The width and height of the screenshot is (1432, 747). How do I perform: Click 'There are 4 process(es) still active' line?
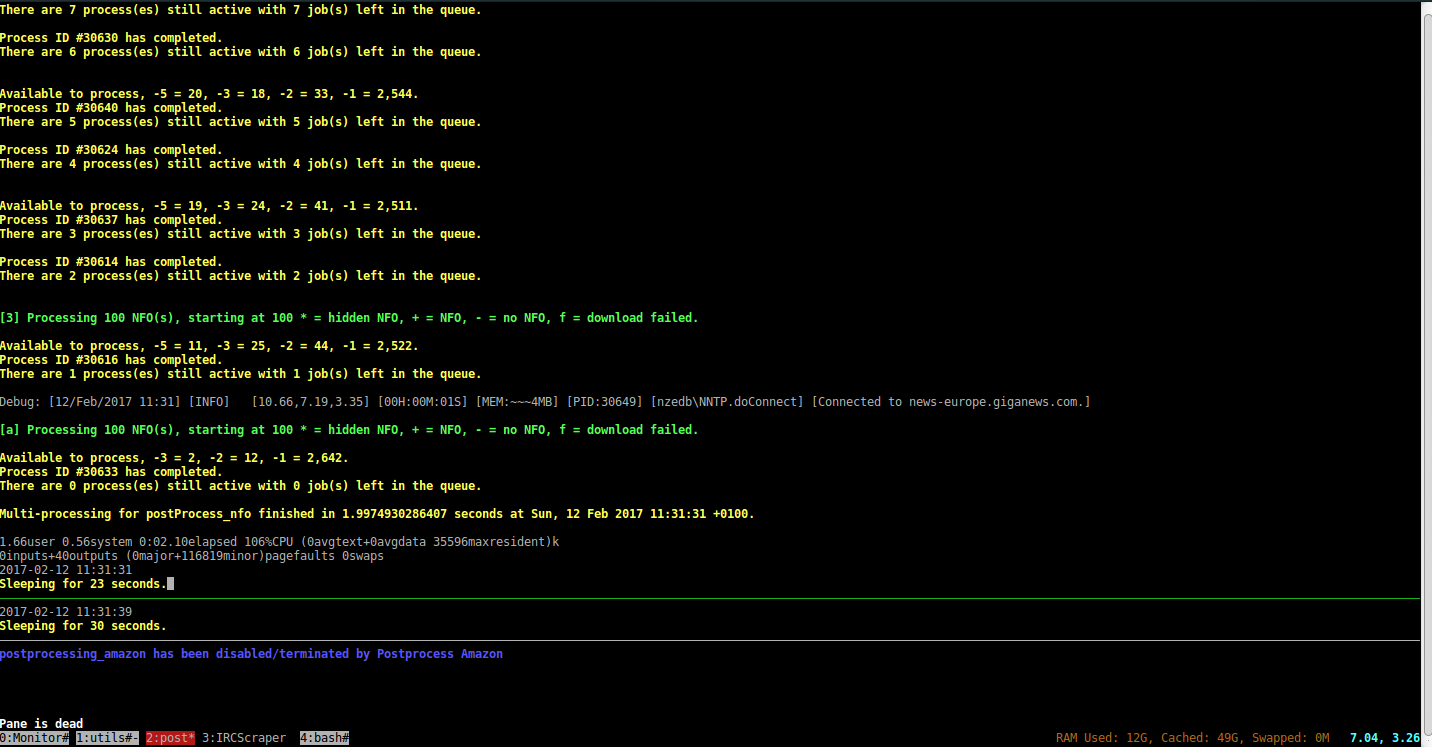pyautogui.click(x=240, y=164)
